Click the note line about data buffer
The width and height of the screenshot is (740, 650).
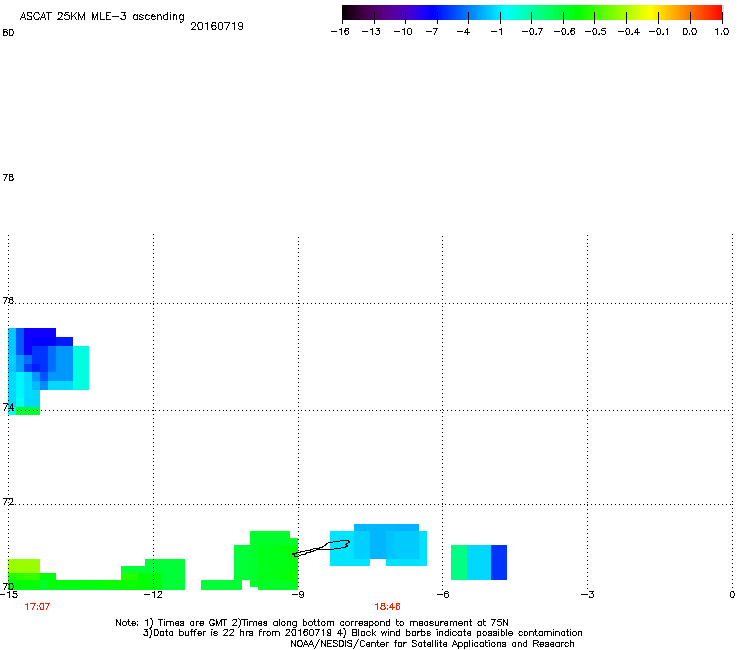[362, 633]
